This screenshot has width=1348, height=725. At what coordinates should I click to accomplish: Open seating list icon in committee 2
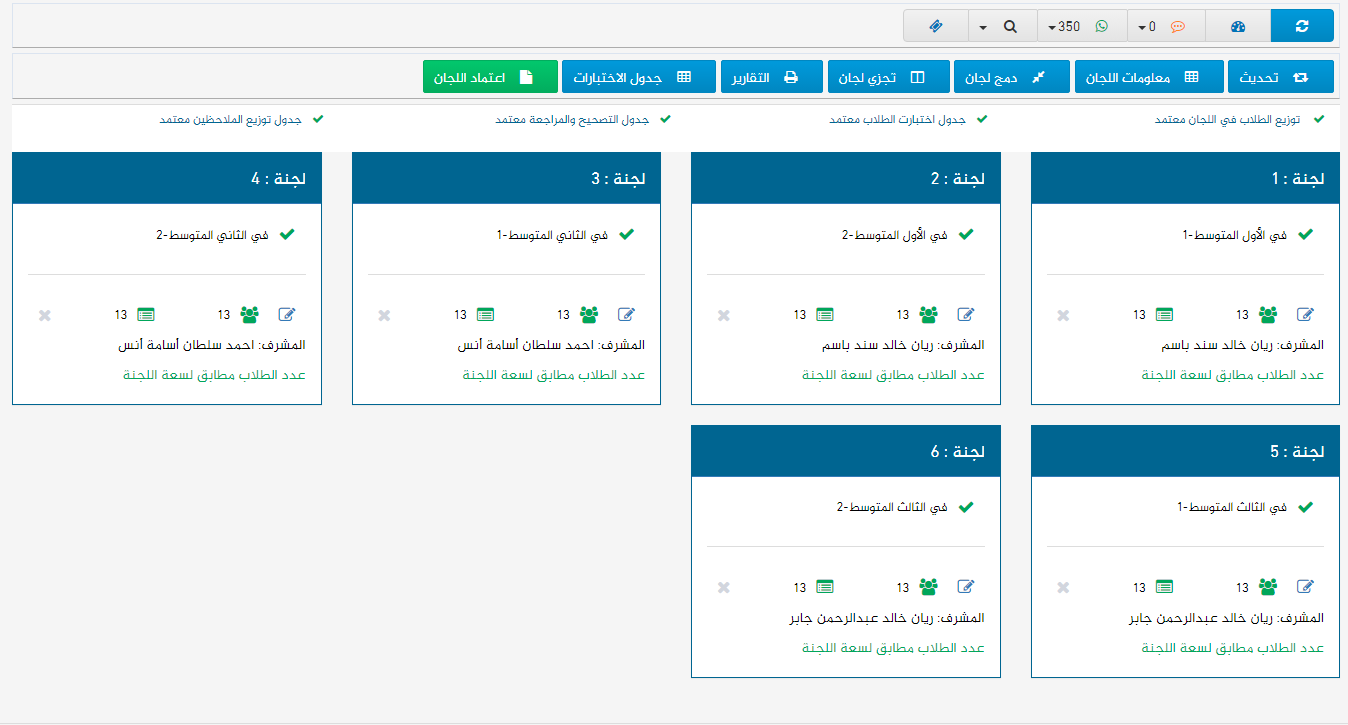tap(825, 314)
